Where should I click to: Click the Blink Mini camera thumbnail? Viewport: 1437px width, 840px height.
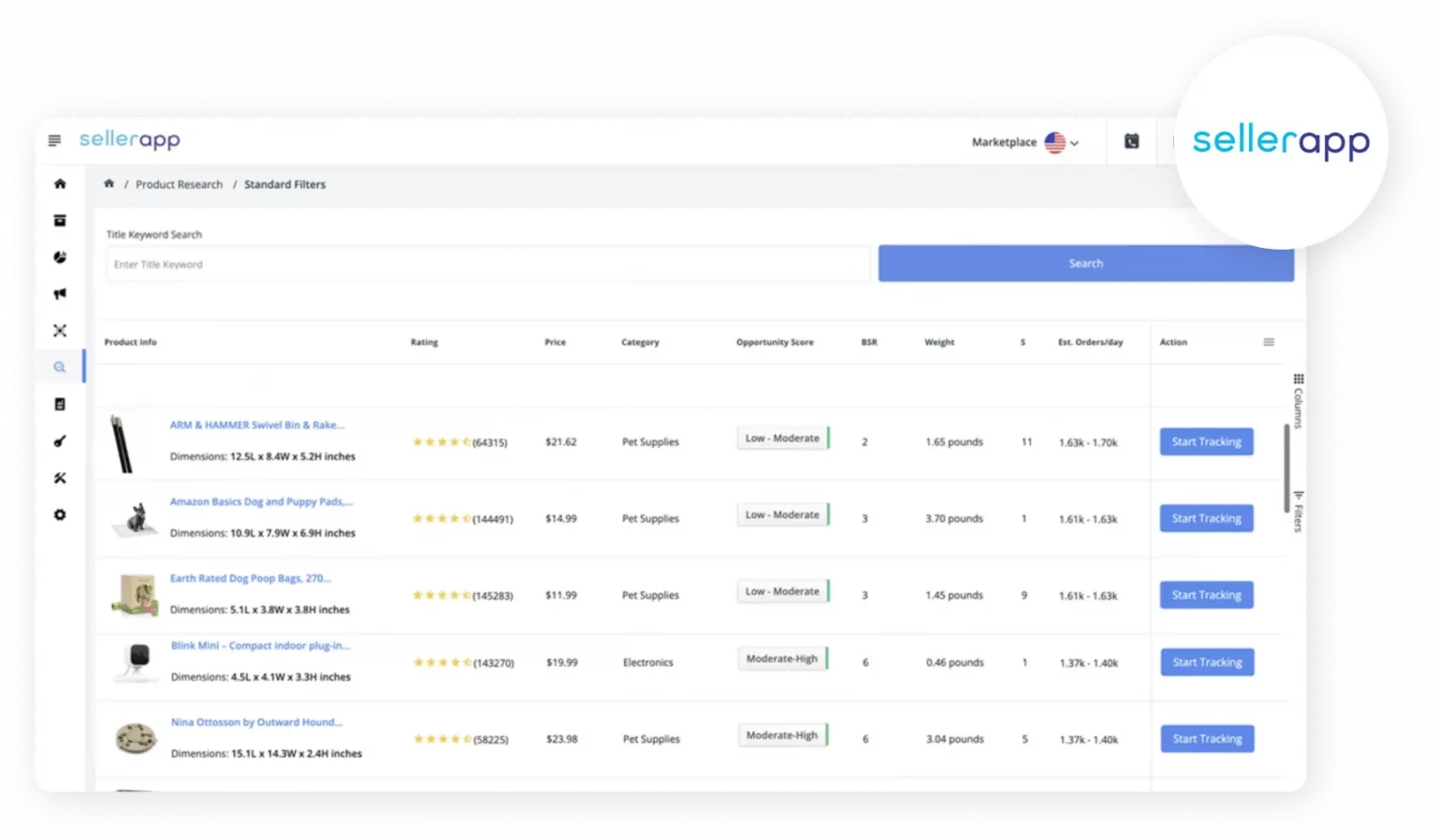(x=138, y=661)
